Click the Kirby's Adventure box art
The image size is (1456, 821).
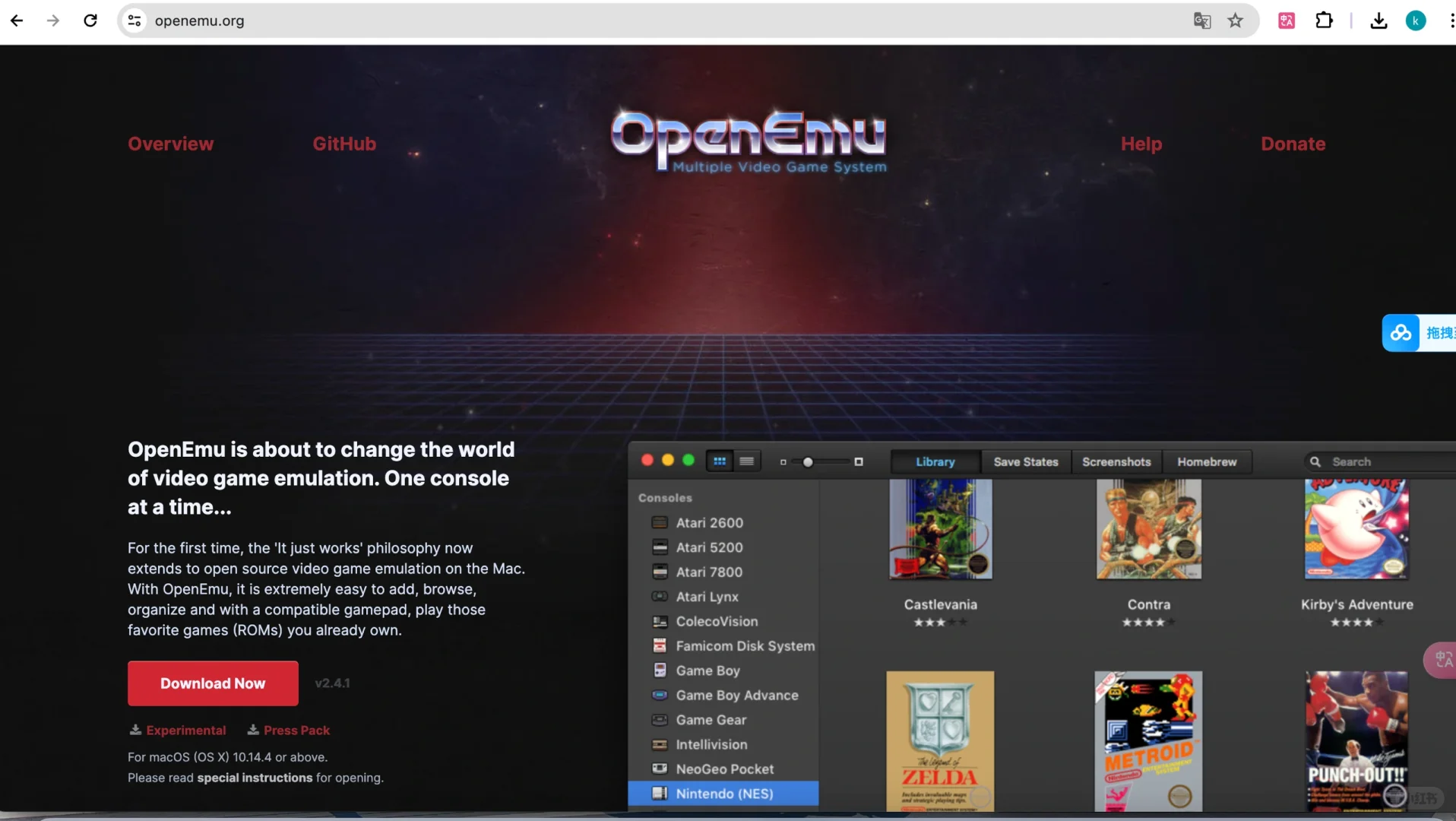1356,529
